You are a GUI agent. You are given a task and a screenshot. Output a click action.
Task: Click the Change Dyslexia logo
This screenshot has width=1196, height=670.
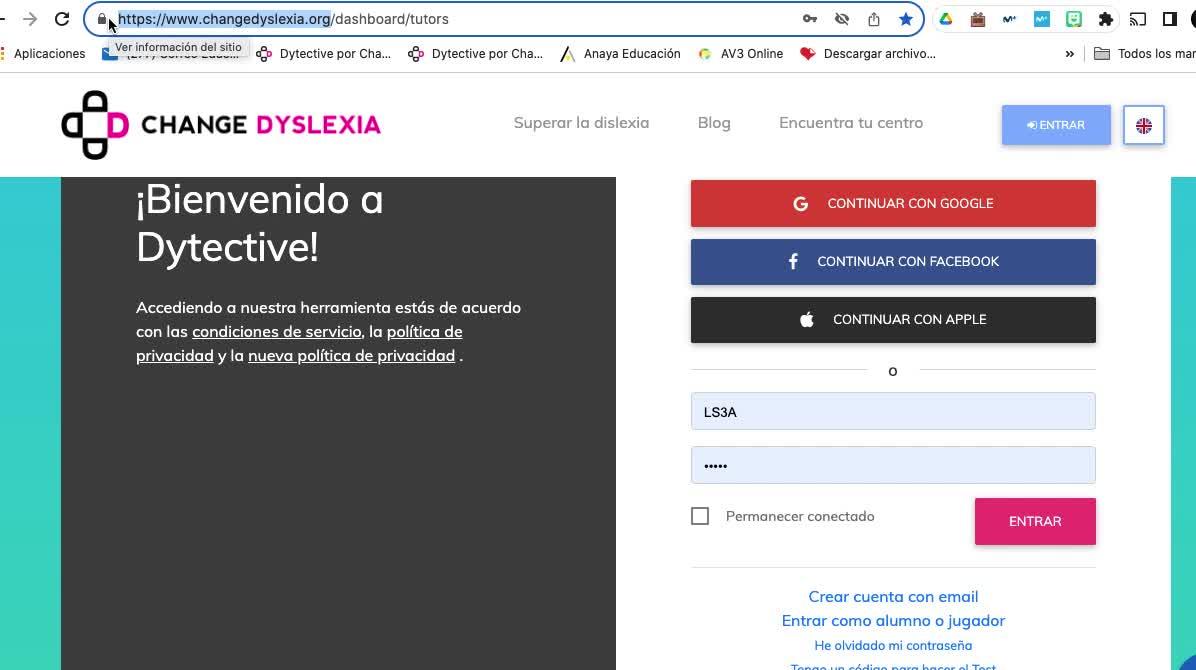(x=220, y=124)
